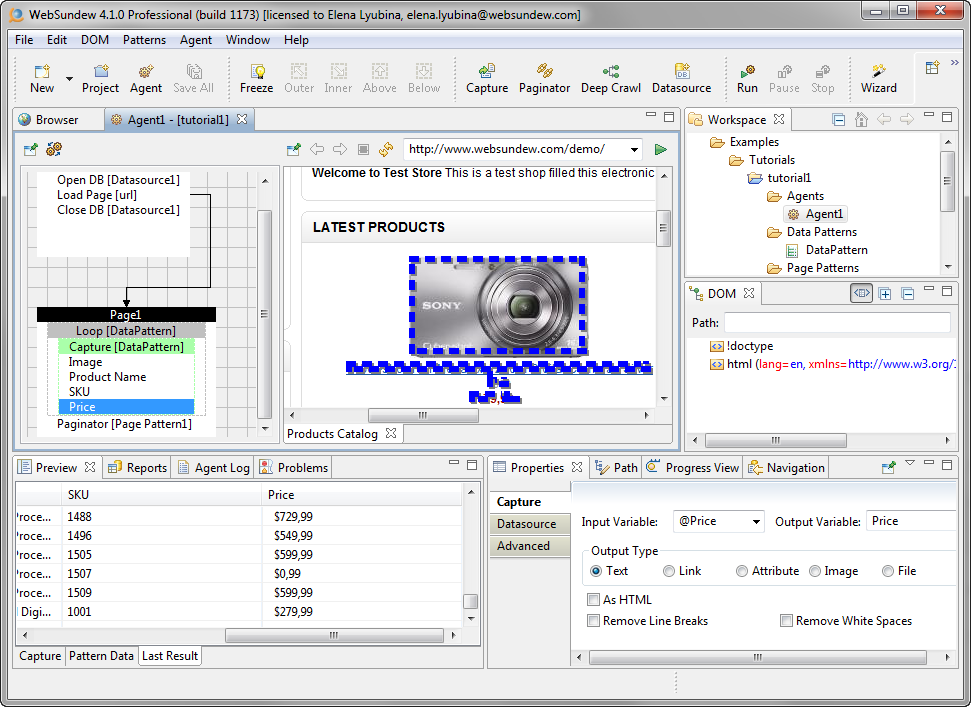Click the Datasource toolbar icon
Viewport: 971px width, 707px height.
point(681,72)
